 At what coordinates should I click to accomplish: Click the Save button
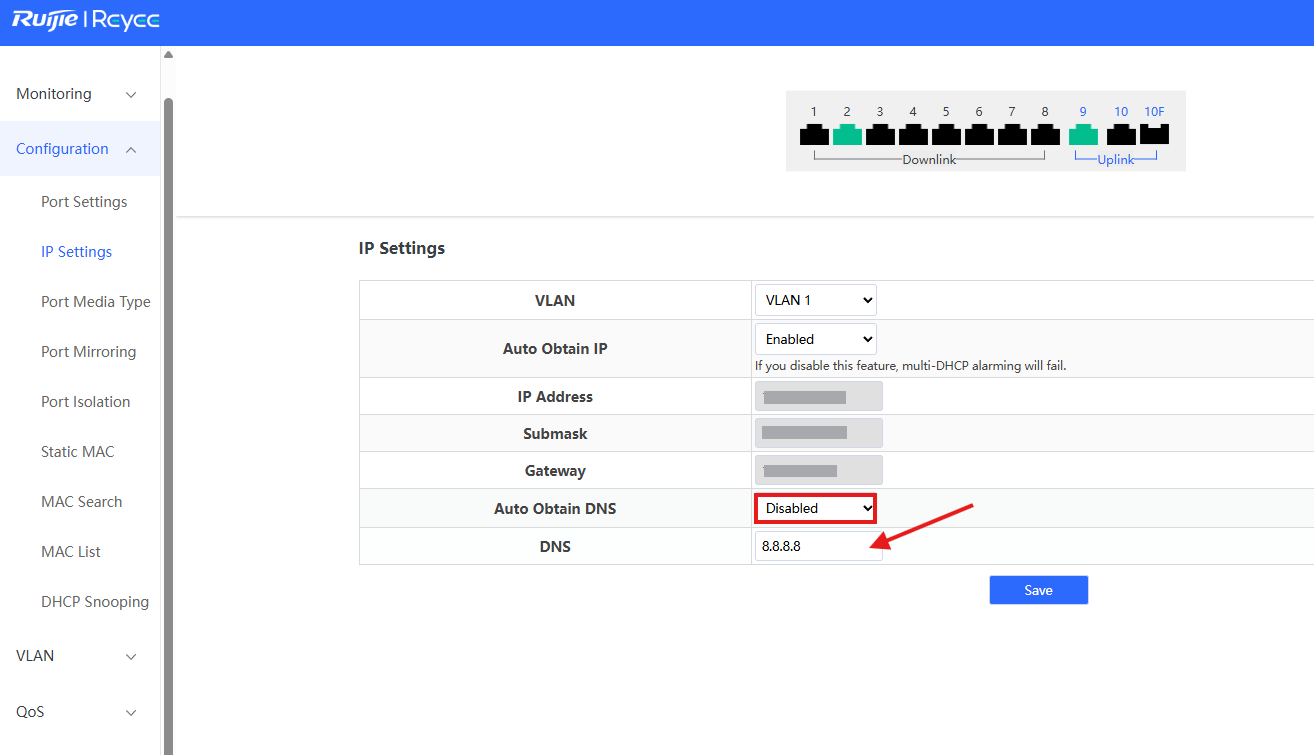click(1038, 589)
